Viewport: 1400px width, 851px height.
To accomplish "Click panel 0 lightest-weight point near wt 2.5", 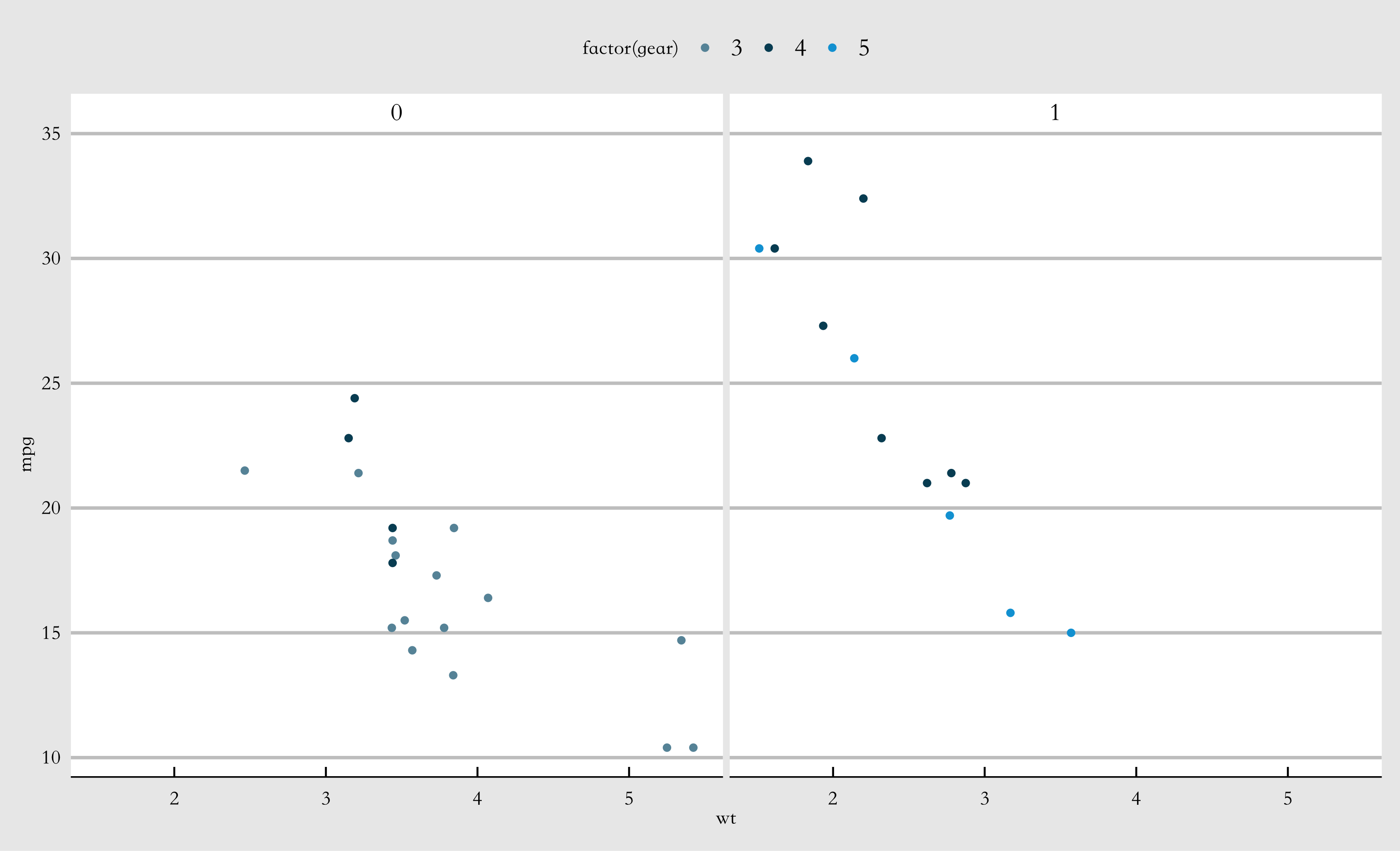I will tap(245, 471).
